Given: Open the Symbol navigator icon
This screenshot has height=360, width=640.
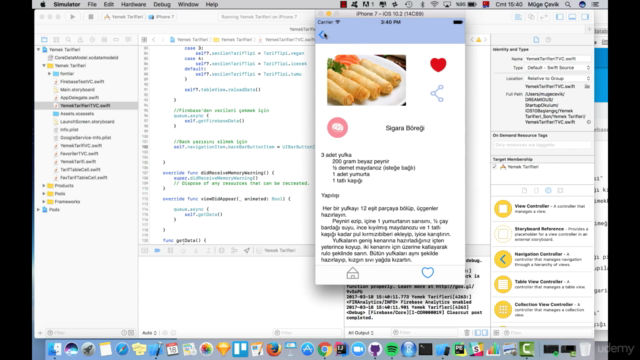Looking at the screenshot, I should (x=56, y=40).
